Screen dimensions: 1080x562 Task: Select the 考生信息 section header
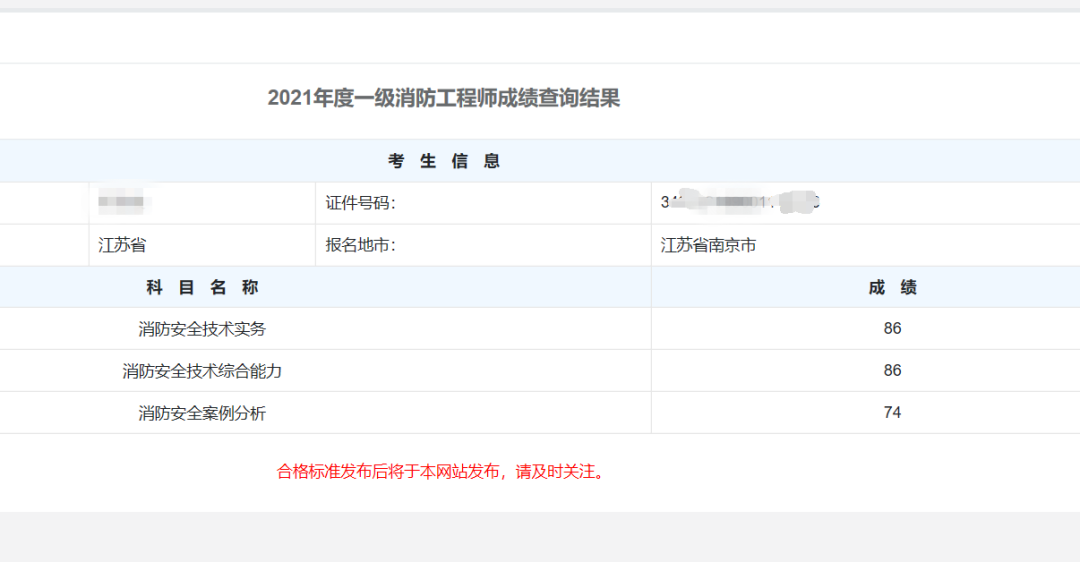(444, 161)
